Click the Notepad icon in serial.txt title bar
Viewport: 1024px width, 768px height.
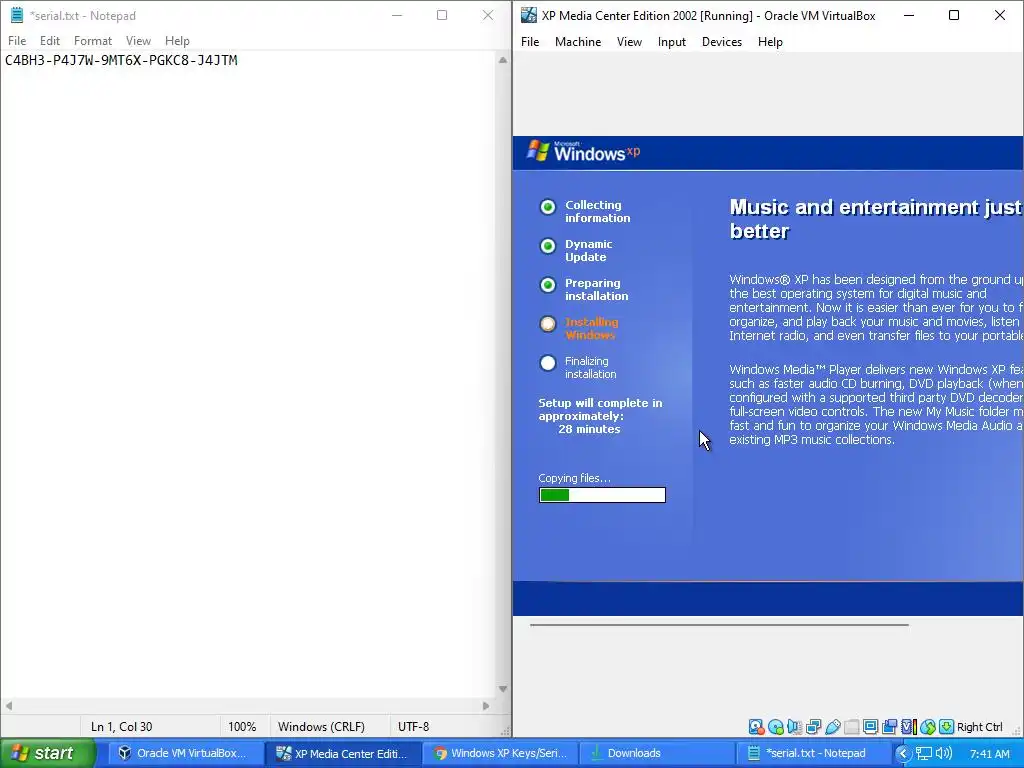(x=17, y=15)
